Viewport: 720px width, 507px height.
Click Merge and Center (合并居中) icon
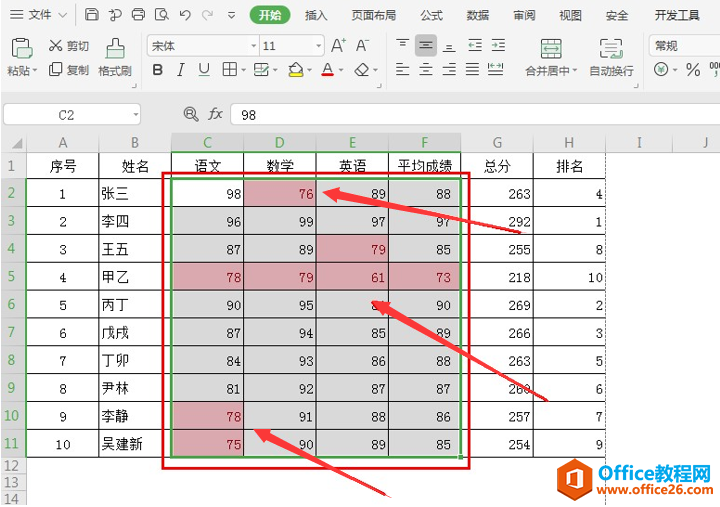point(551,49)
